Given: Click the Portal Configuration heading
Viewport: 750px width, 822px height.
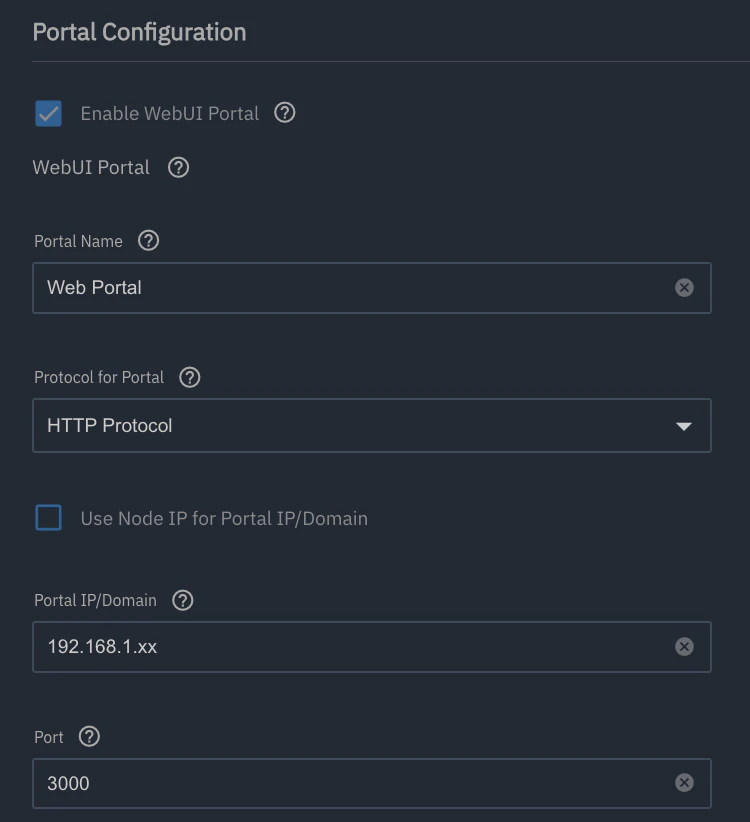Looking at the screenshot, I should [139, 33].
